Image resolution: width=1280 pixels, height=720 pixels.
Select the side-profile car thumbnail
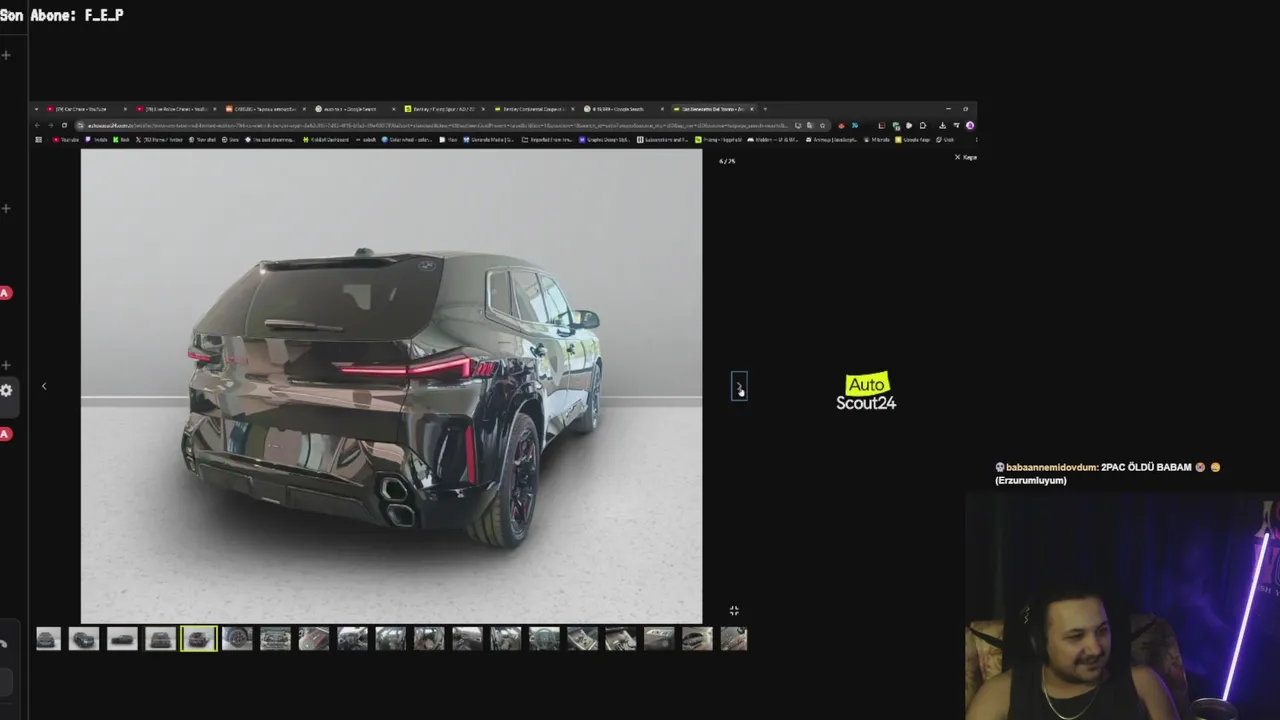coord(122,638)
